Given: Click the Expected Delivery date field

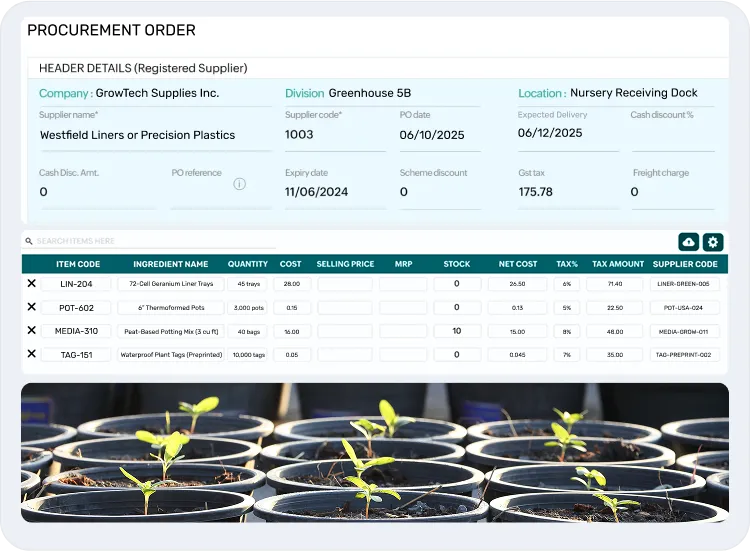Looking at the screenshot, I should (568, 133).
